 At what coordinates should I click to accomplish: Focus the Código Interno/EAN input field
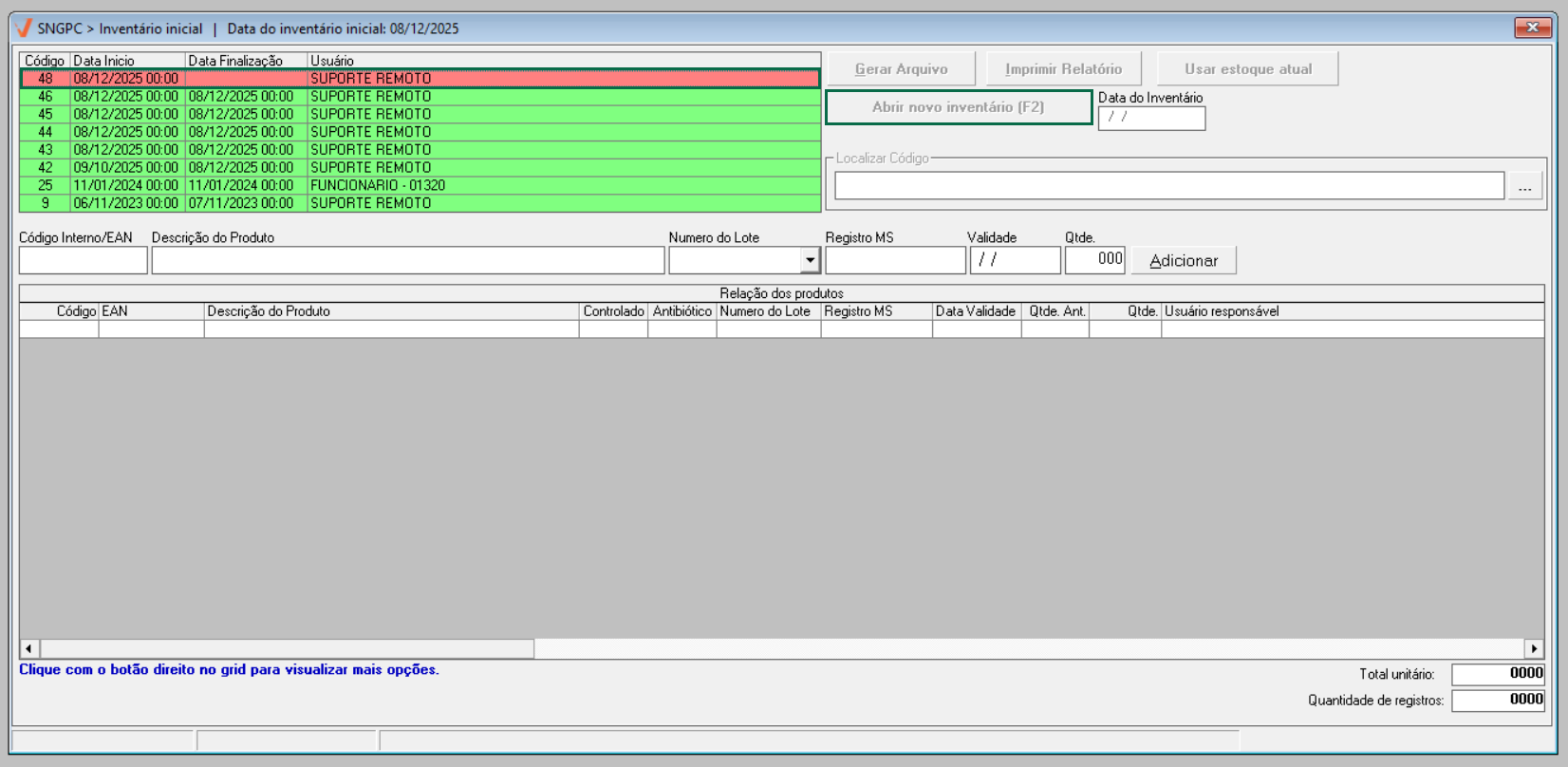click(x=83, y=260)
